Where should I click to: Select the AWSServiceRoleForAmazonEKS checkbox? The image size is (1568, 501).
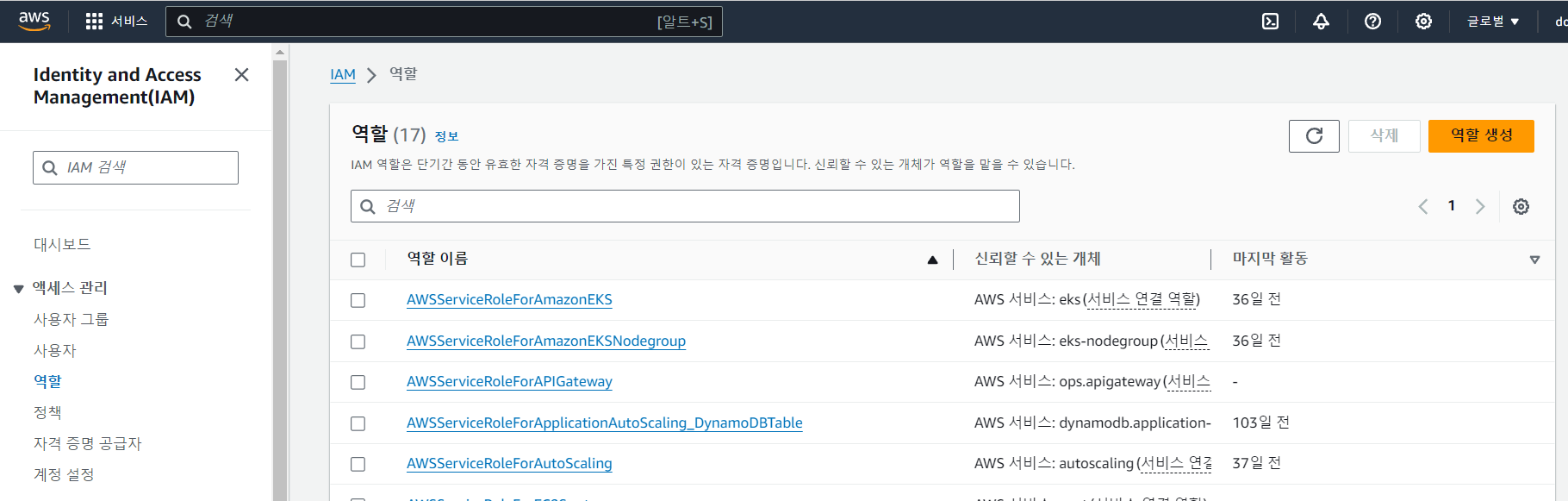point(358,300)
